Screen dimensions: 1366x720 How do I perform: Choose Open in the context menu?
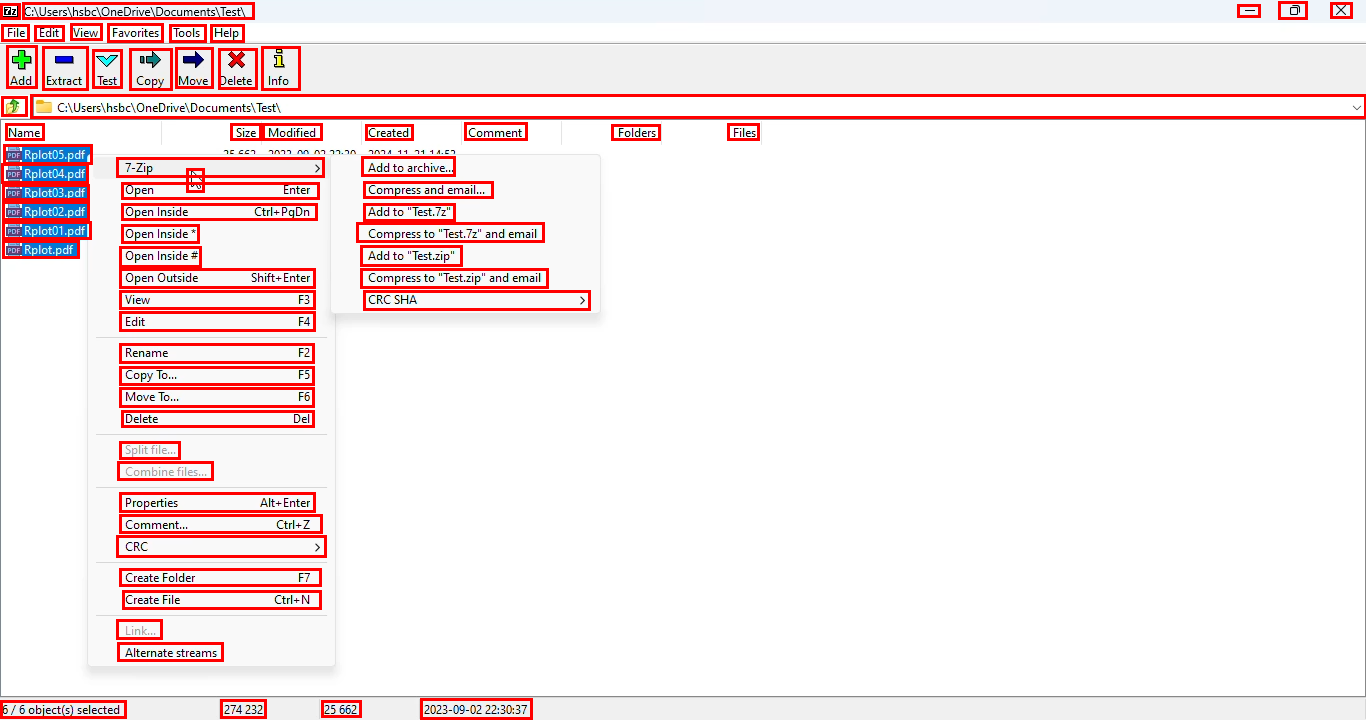tap(220, 190)
